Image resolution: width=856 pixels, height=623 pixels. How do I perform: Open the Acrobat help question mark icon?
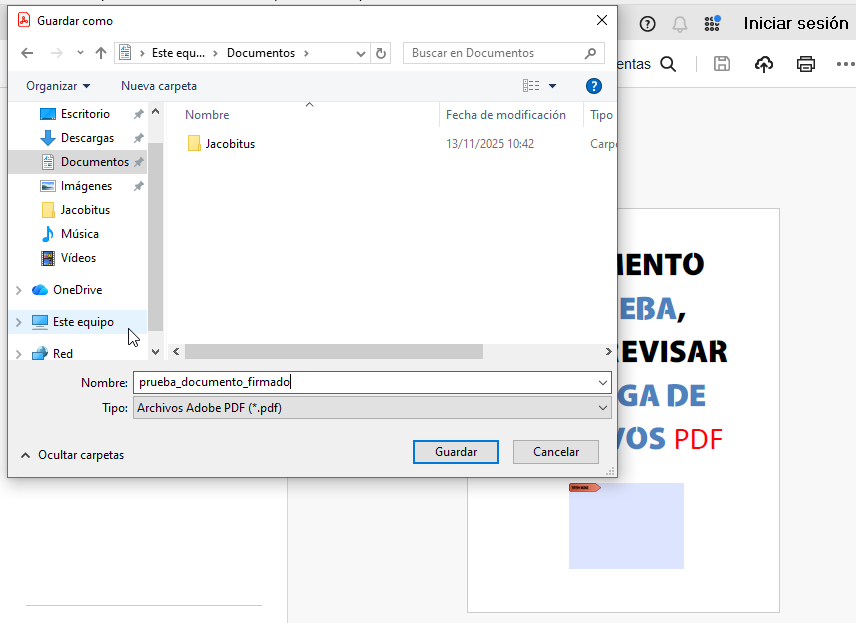[x=648, y=24]
